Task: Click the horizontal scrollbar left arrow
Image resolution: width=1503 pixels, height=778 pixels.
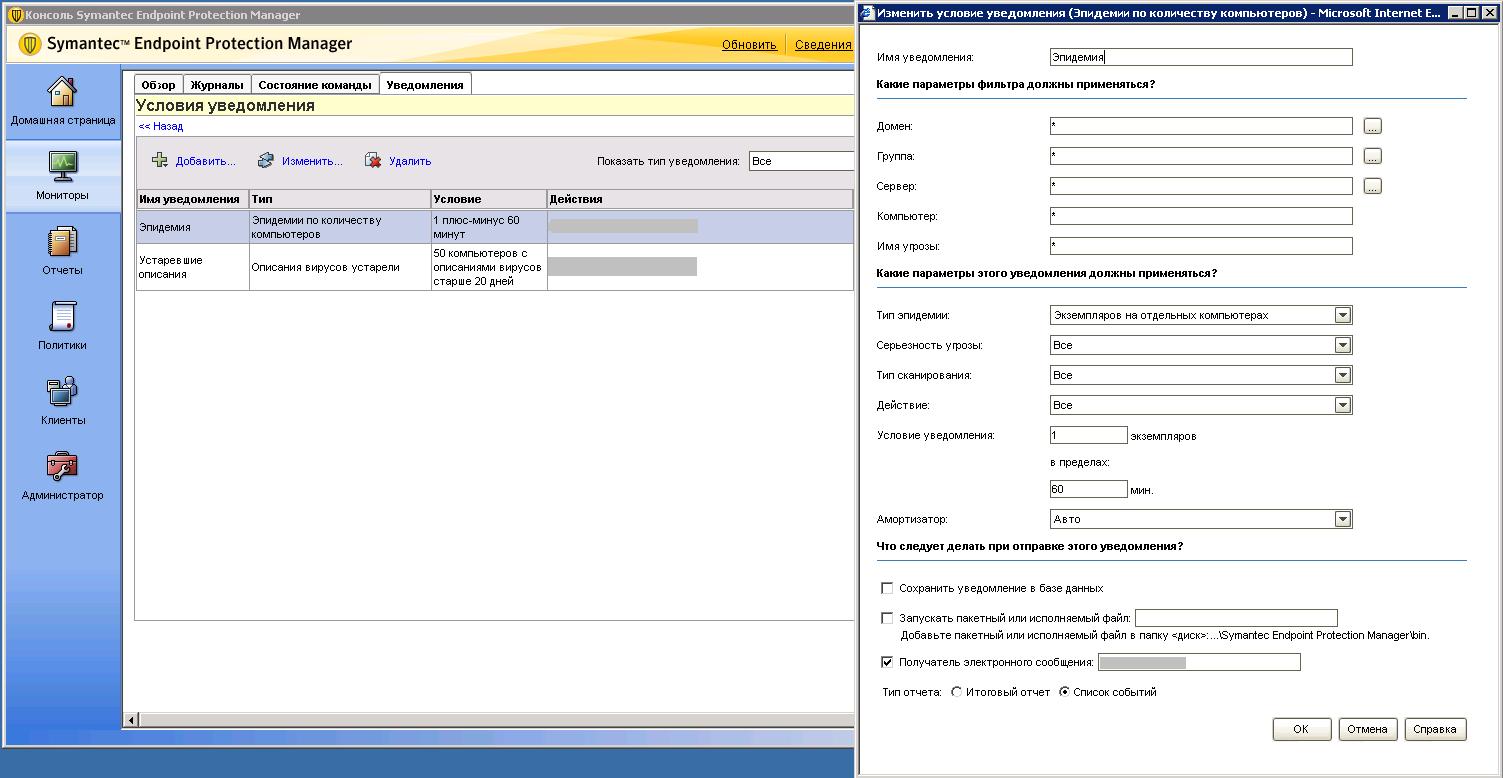Action: (x=130, y=720)
